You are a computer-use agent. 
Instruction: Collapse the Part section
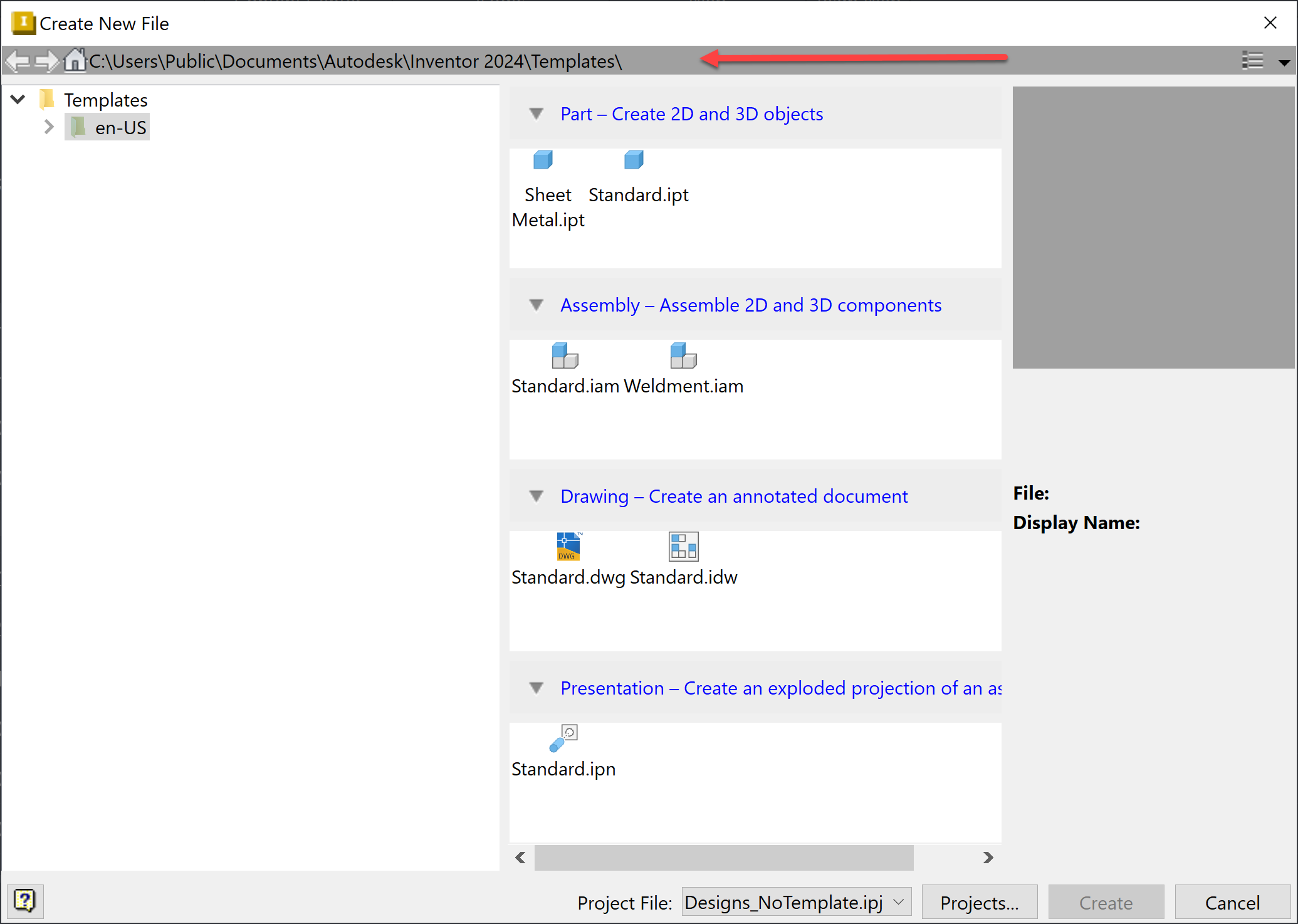pos(536,113)
